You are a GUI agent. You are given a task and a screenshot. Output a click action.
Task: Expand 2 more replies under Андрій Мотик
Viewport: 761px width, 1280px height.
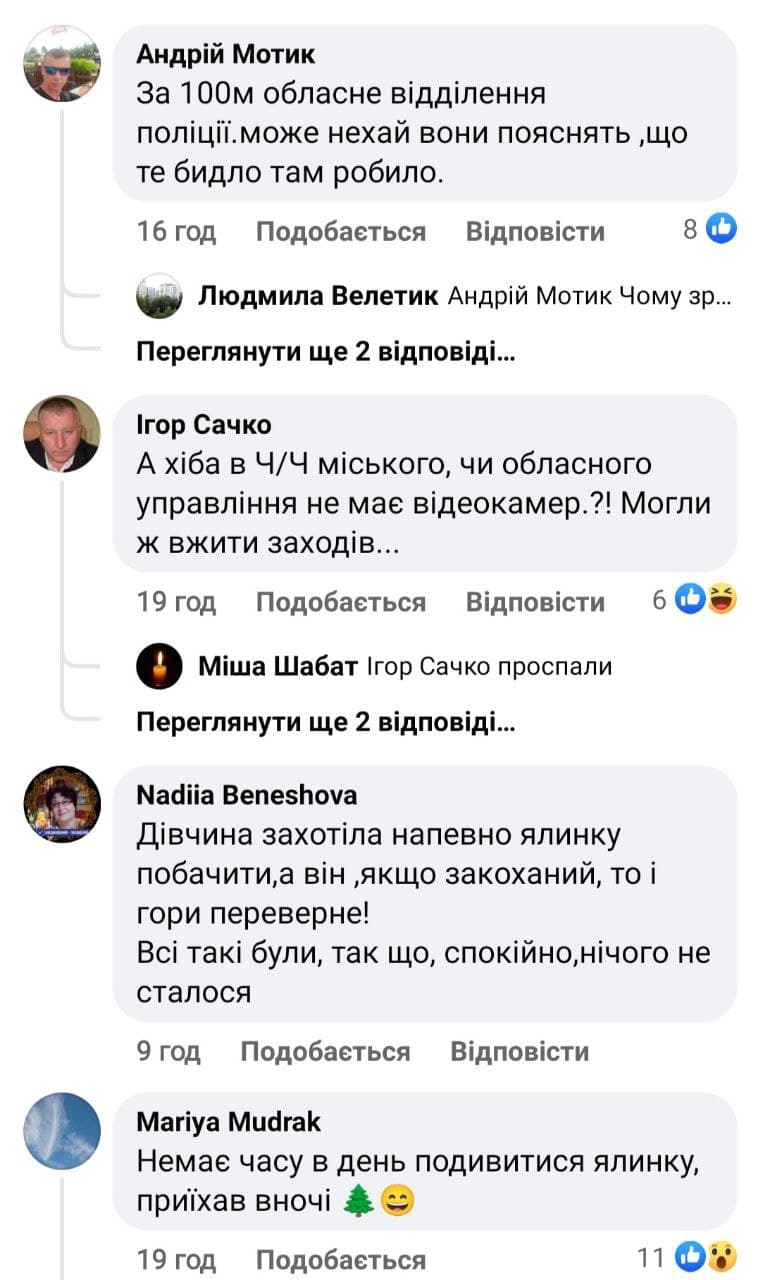tap(326, 352)
